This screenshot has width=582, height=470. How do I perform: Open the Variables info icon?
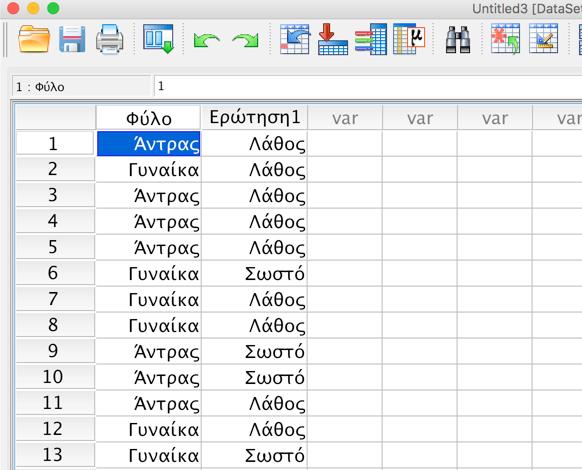(x=371, y=39)
